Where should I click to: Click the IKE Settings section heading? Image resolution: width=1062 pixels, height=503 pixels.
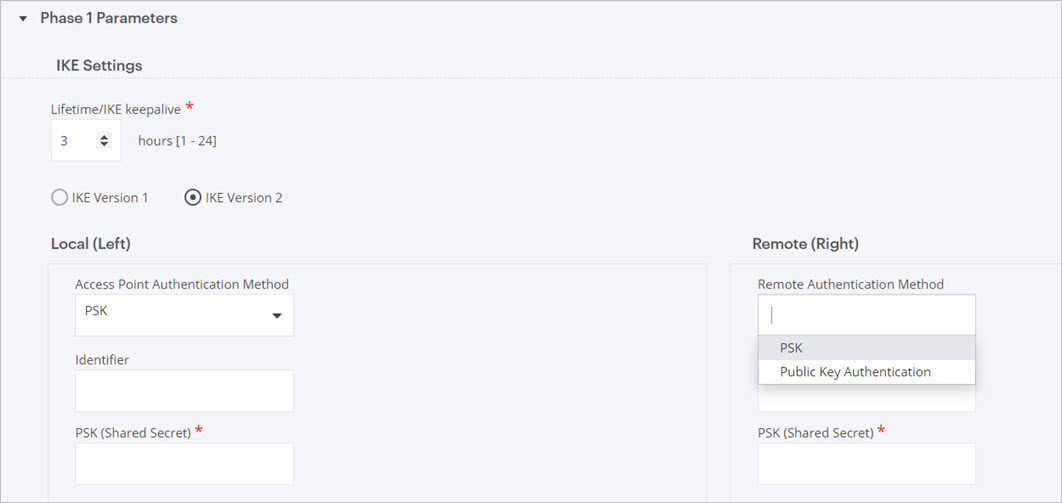(x=99, y=66)
